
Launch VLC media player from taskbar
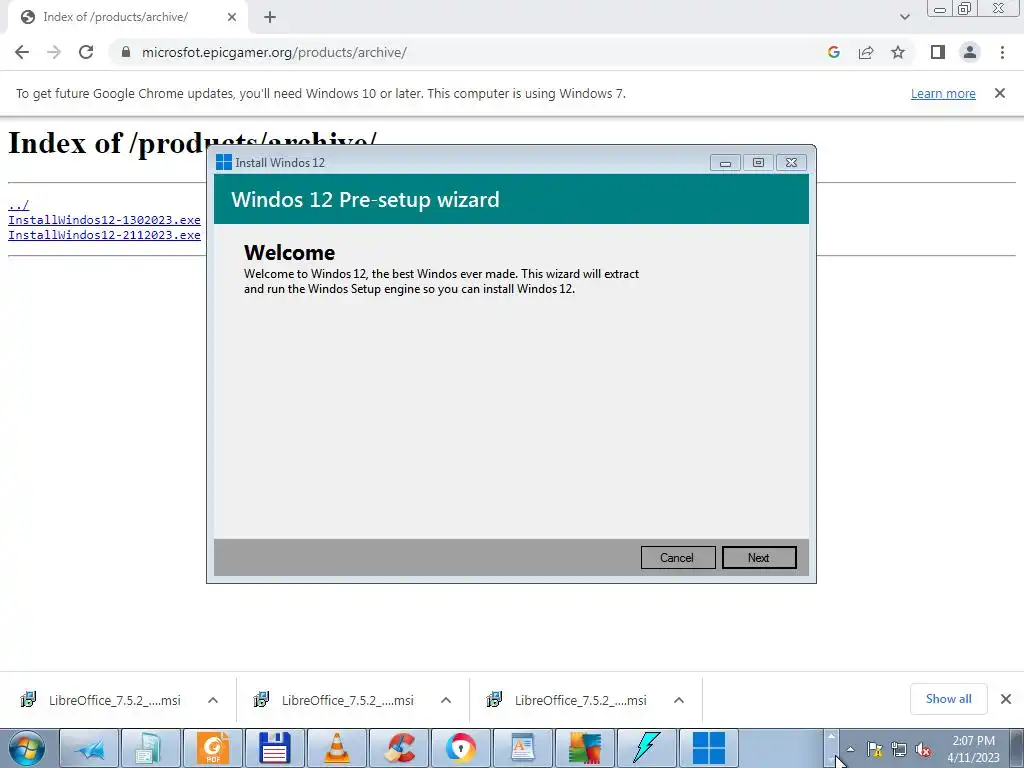click(337, 748)
